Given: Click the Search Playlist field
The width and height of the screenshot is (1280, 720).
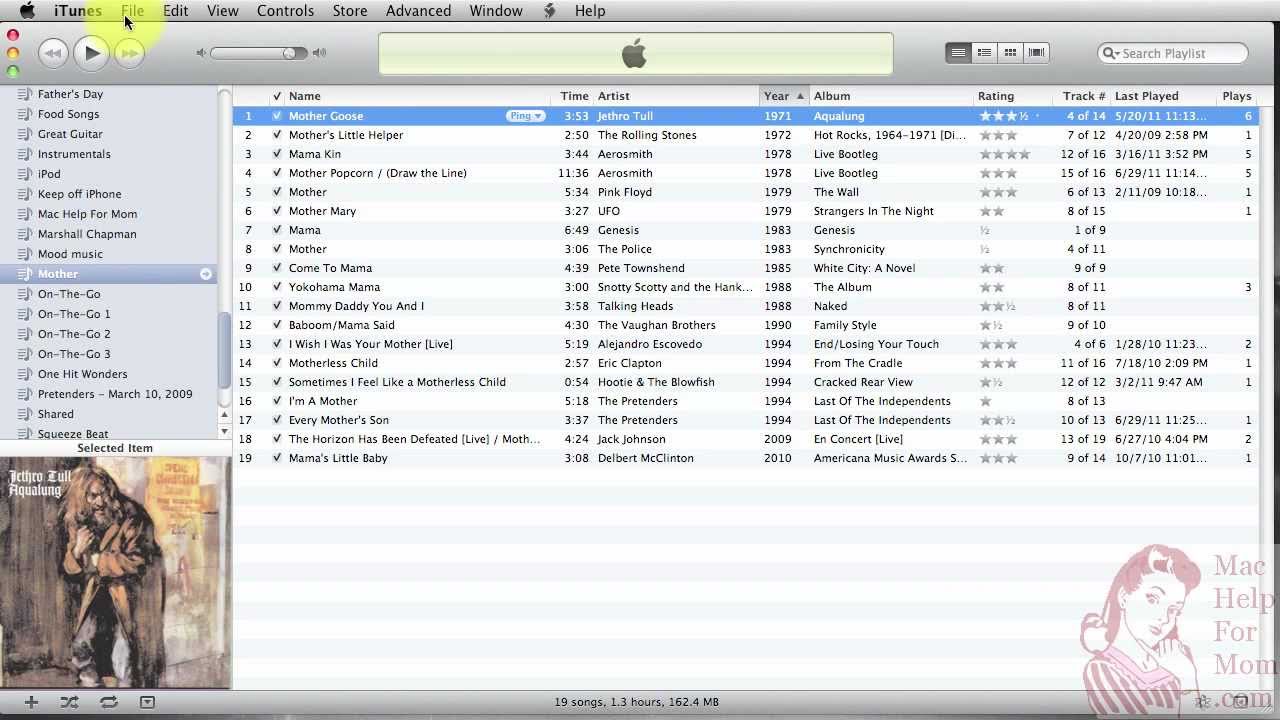Looking at the screenshot, I should (1173, 53).
